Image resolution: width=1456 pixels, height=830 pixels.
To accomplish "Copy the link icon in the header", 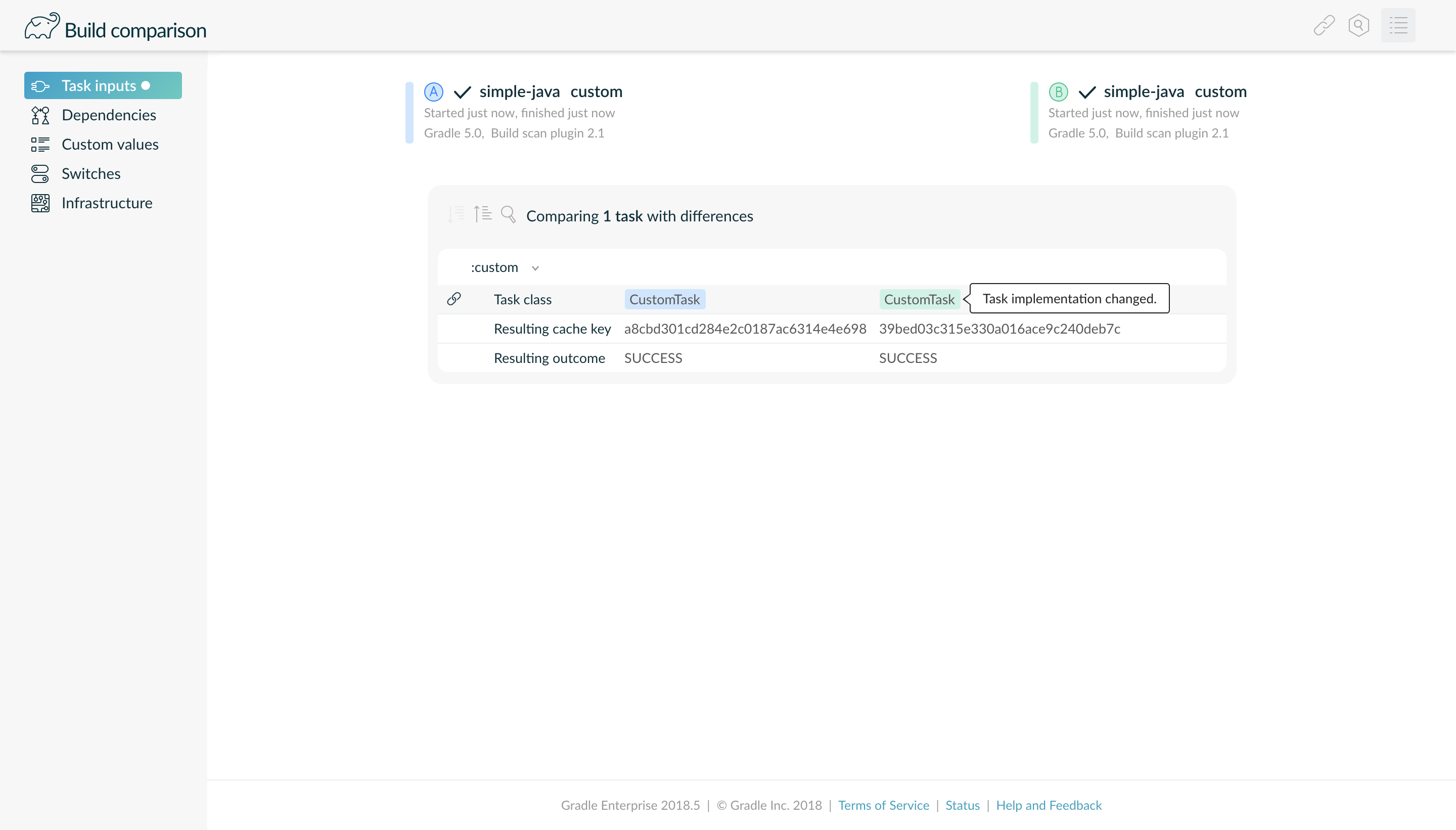I will coord(1324,25).
